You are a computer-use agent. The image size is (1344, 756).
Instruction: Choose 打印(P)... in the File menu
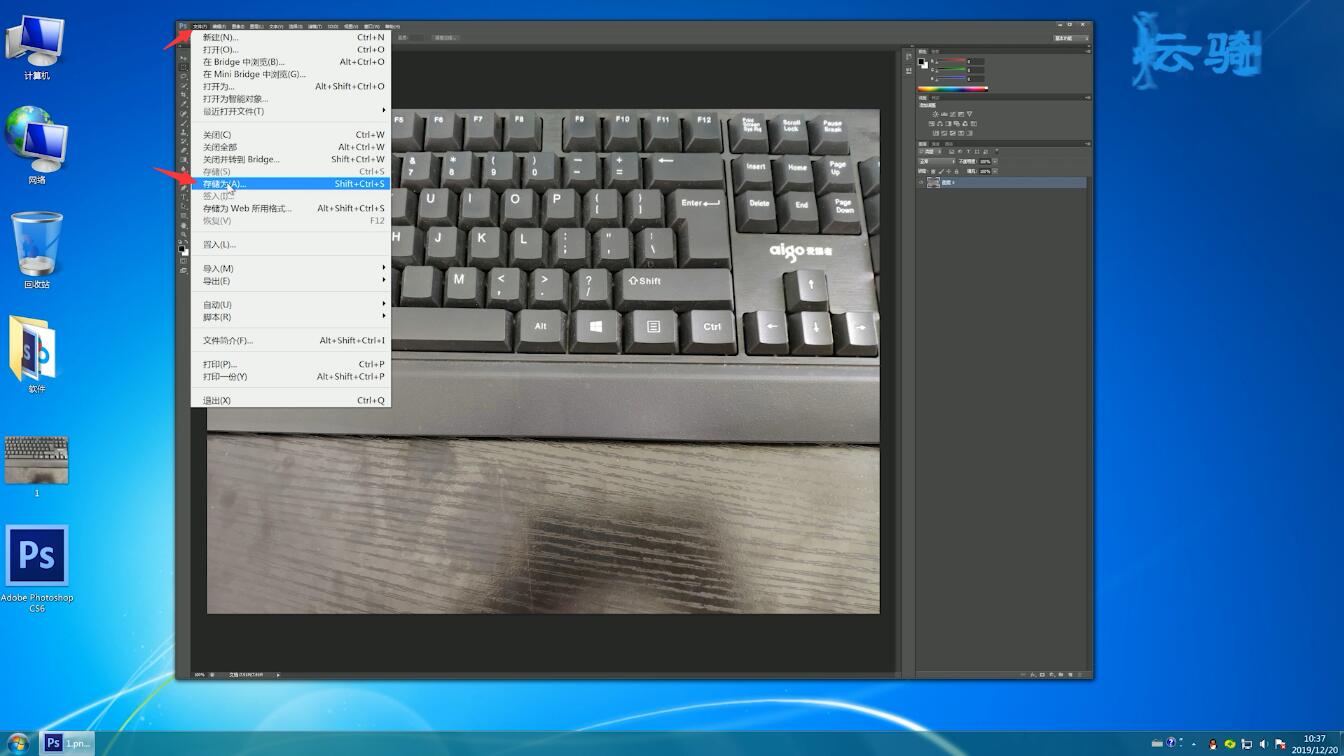coord(291,364)
